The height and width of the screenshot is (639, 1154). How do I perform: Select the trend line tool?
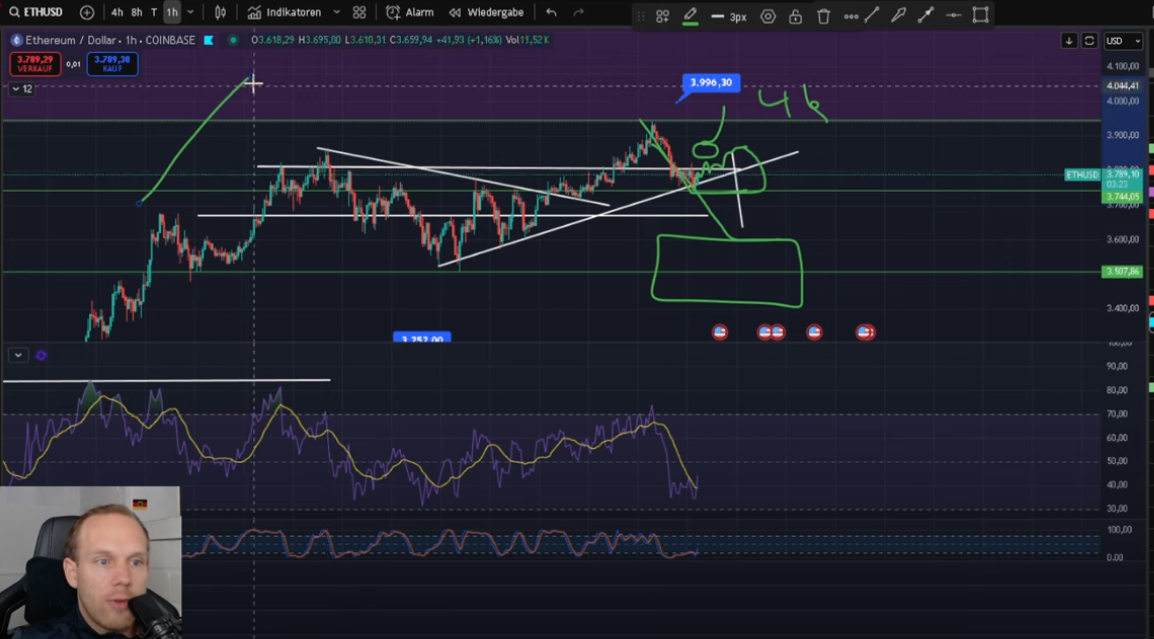pos(871,15)
